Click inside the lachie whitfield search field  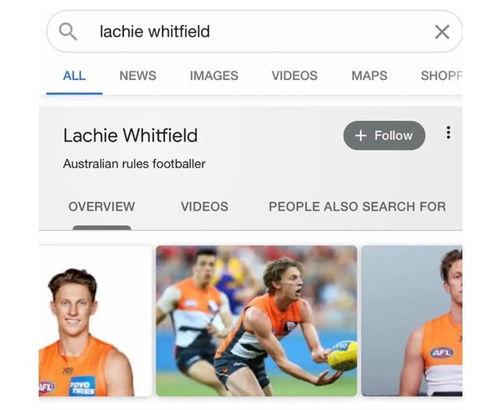[x=254, y=32]
